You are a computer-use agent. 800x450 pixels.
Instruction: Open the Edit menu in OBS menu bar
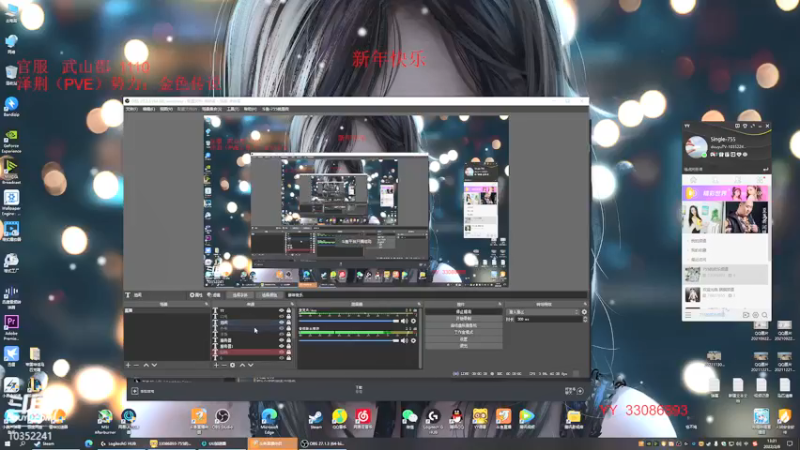pos(149,109)
